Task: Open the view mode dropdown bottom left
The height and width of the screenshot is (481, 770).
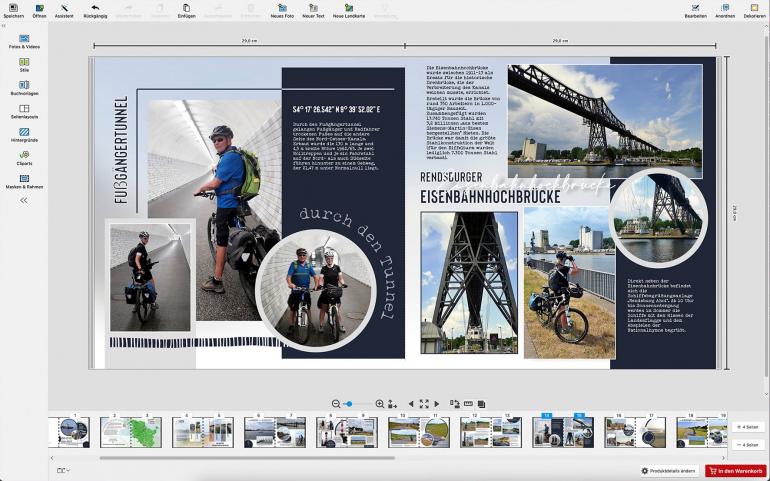Action: click(64, 470)
